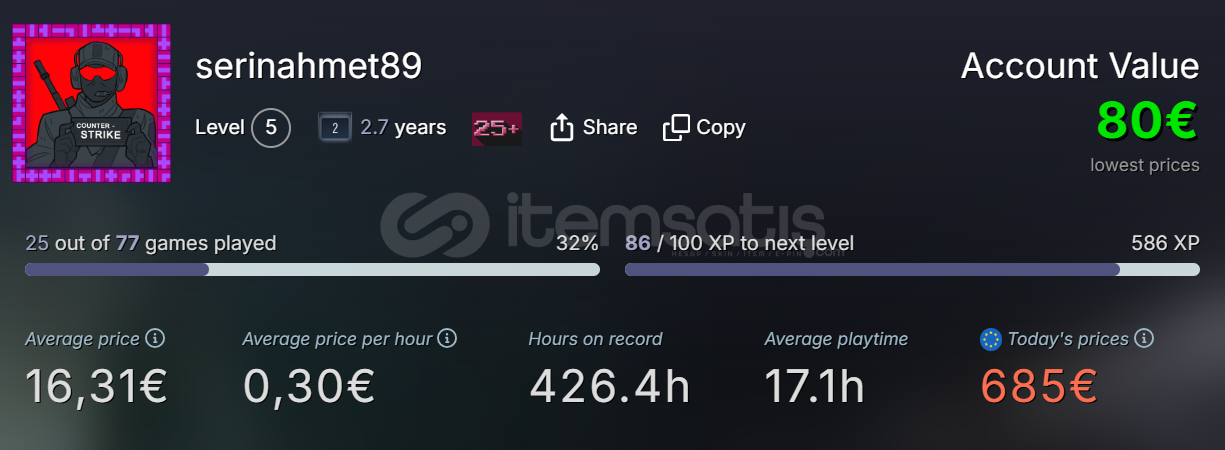Image resolution: width=1225 pixels, height=450 pixels.
Task: Click the Copy button label
Action: [x=721, y=127]
